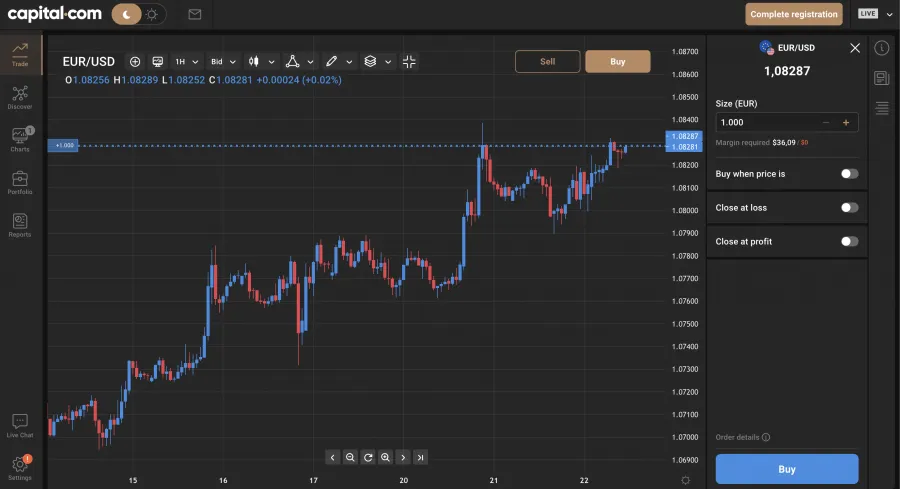900x489 pixels.
Task: Select the candlestick chart type icon
Action: (x=254, y=61)
